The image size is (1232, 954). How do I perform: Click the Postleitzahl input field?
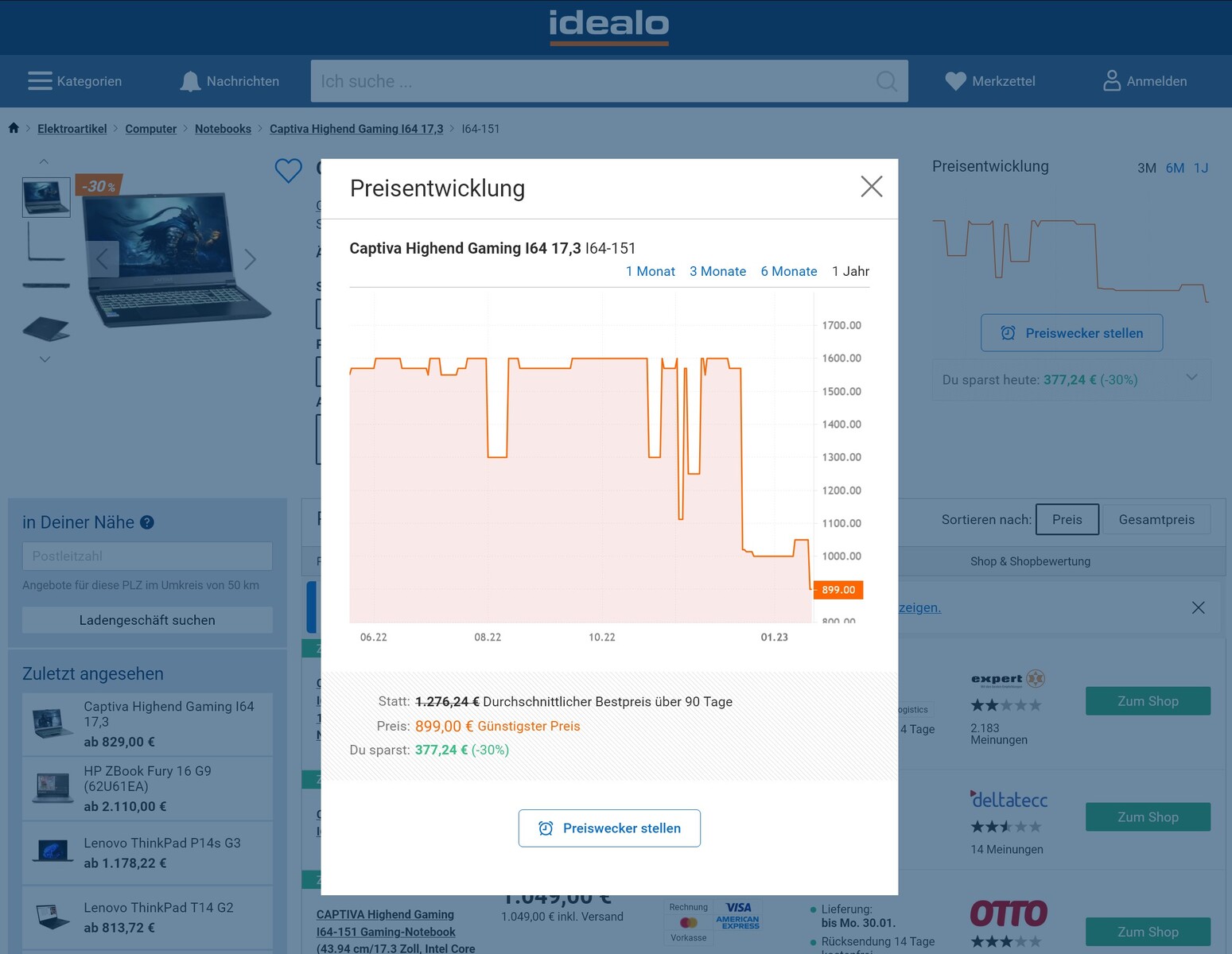point(147,556)
